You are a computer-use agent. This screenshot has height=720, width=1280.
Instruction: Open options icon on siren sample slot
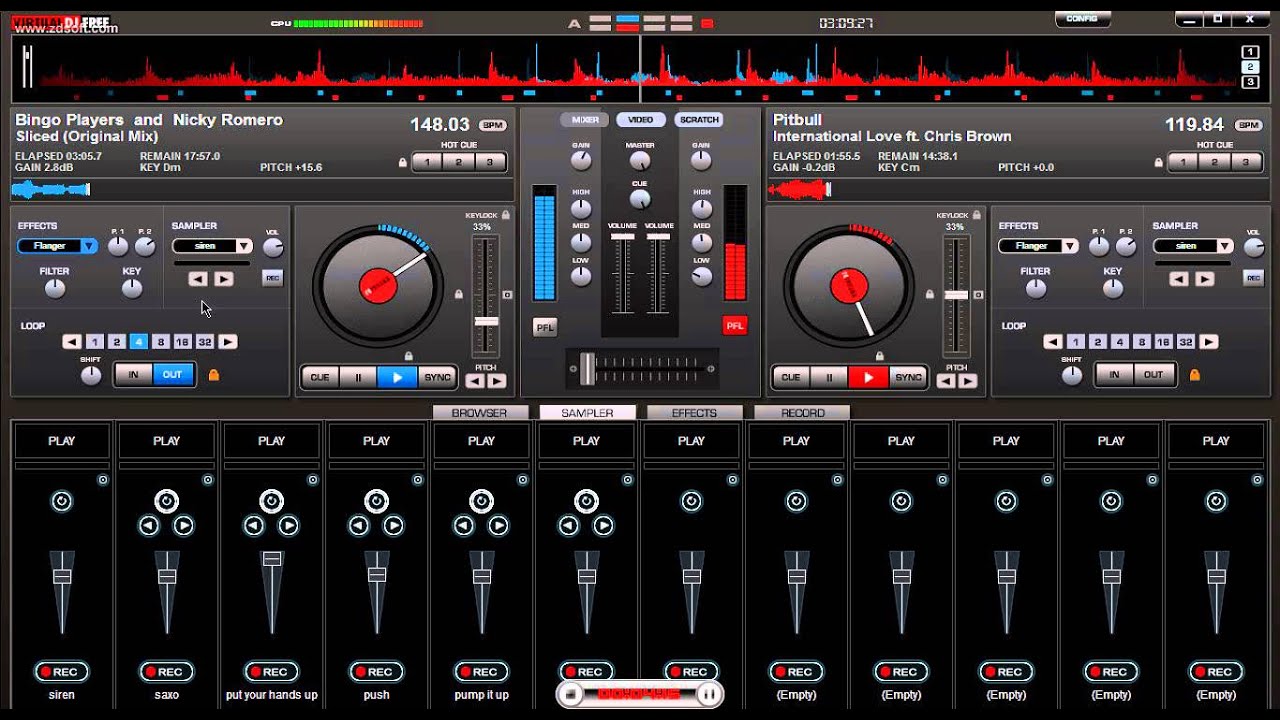tap(102, 480)
